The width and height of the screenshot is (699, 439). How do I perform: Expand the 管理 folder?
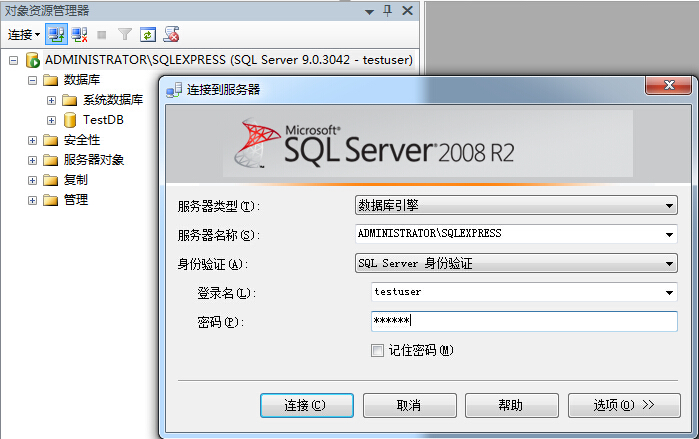tap(32, 201)
